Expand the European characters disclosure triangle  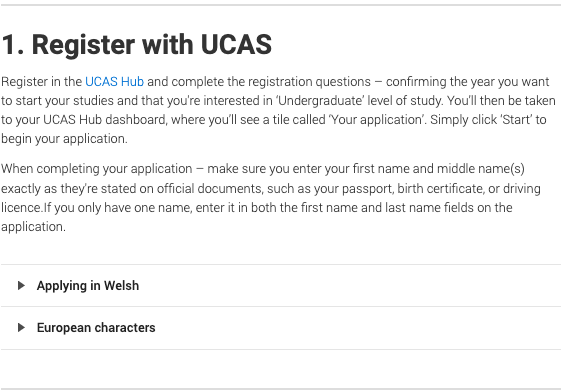[x=21, y=328]
